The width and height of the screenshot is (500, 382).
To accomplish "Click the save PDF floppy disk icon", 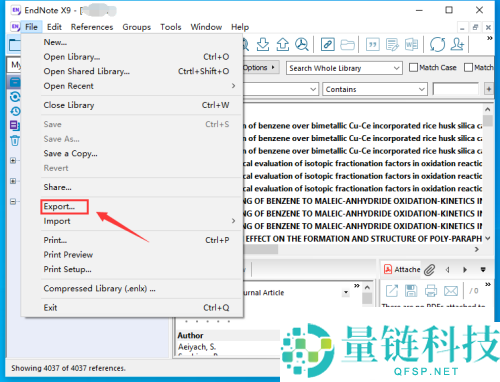I will coord(411,291).
